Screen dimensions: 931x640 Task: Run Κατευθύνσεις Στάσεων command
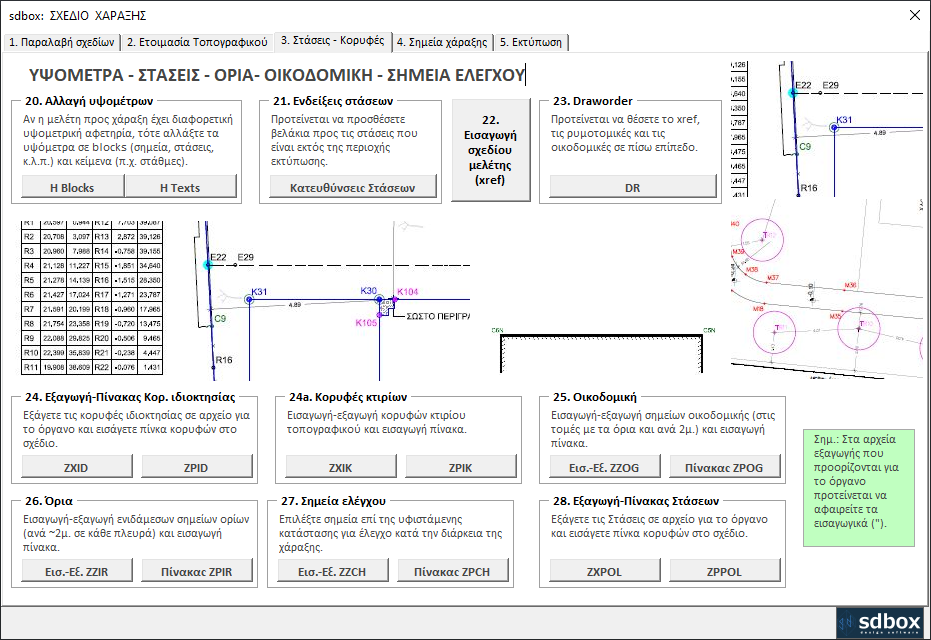point(353,188)
